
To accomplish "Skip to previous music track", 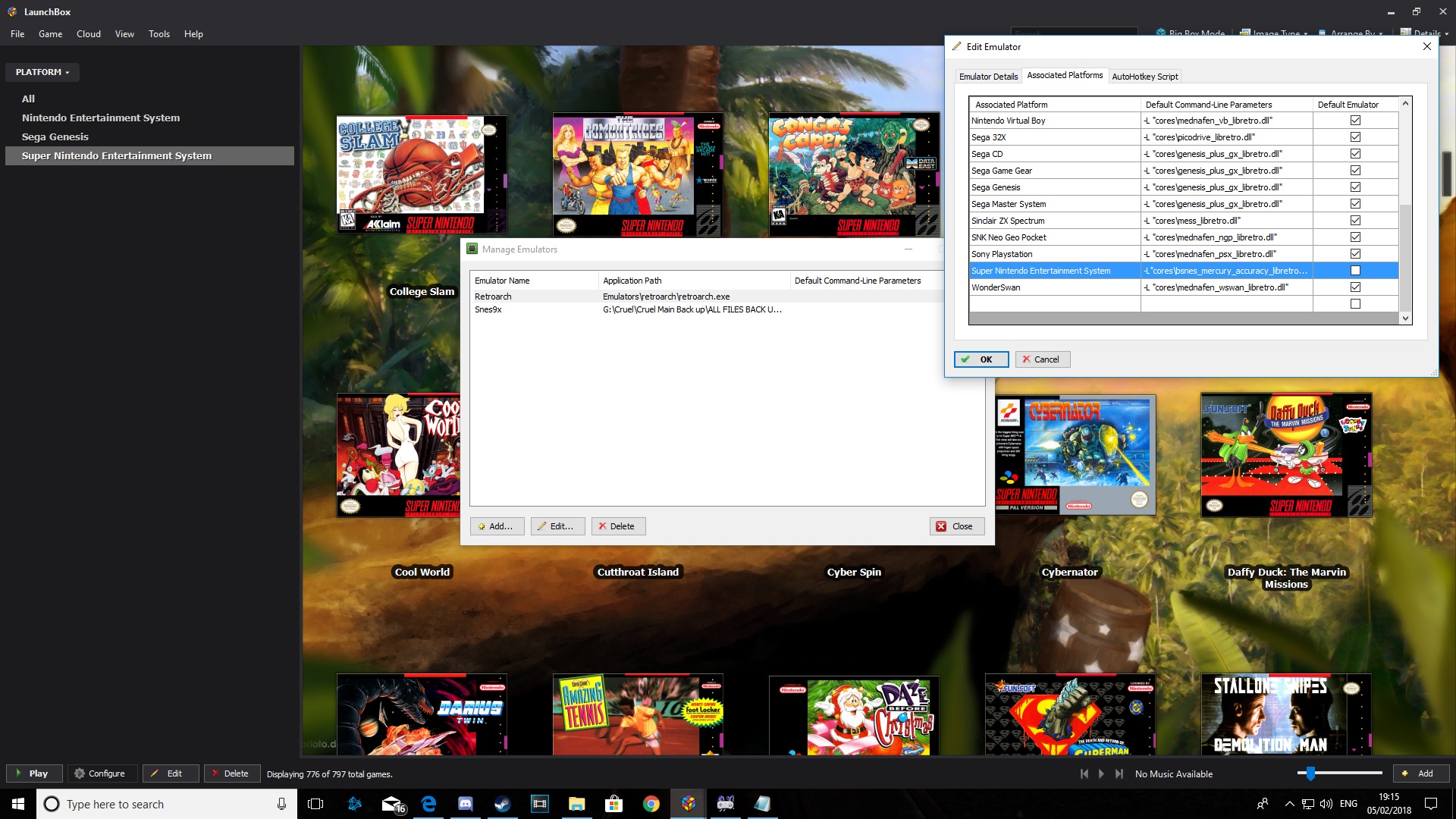I will tap(1084, 773).
